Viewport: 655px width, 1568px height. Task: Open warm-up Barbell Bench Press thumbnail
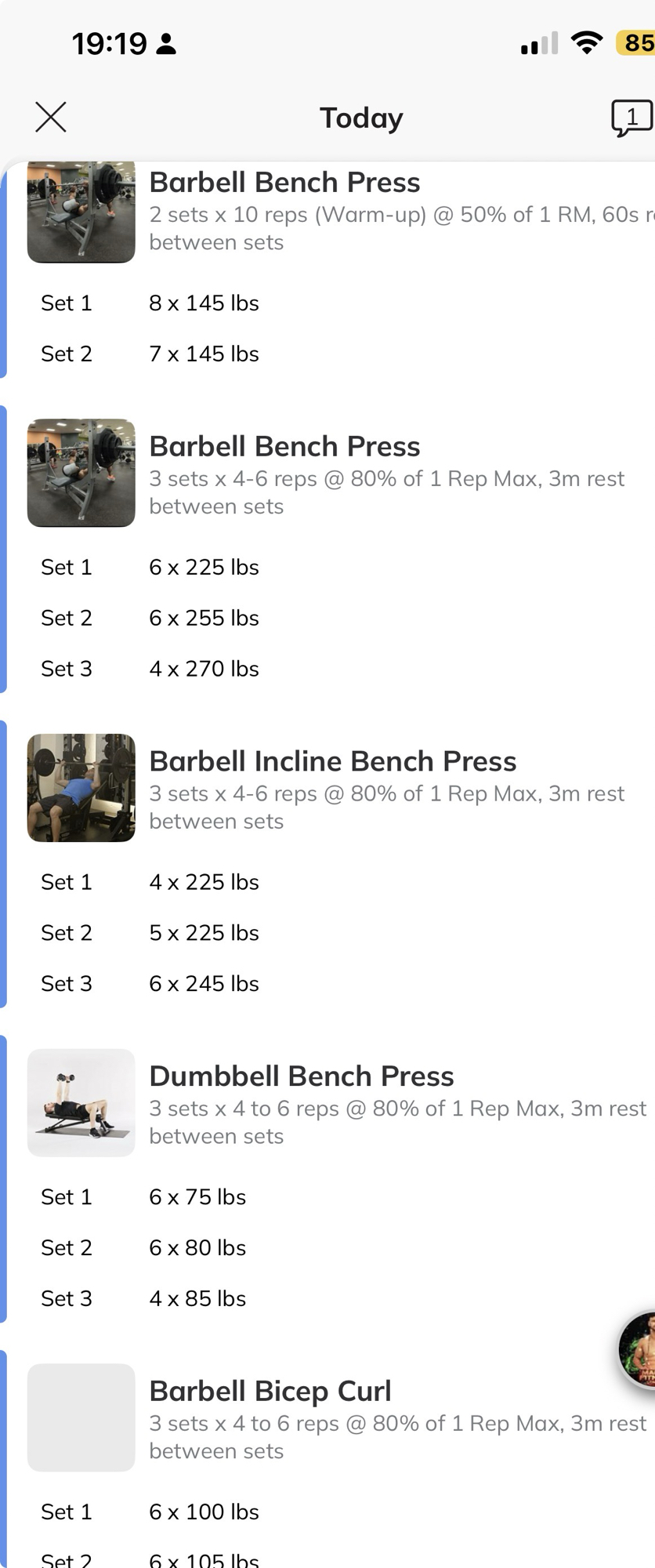[81, 212]
